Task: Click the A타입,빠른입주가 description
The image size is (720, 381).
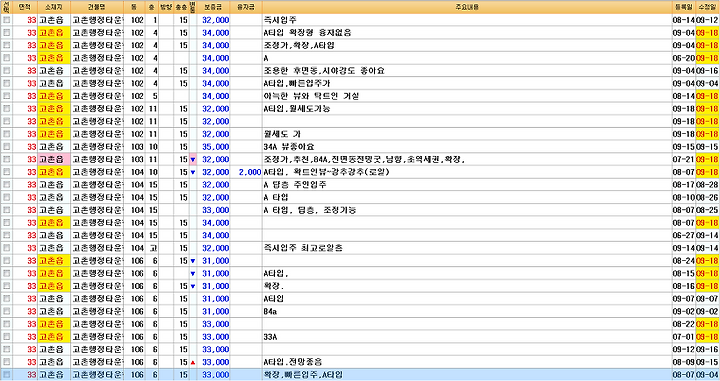Action: tap(297, 84)
